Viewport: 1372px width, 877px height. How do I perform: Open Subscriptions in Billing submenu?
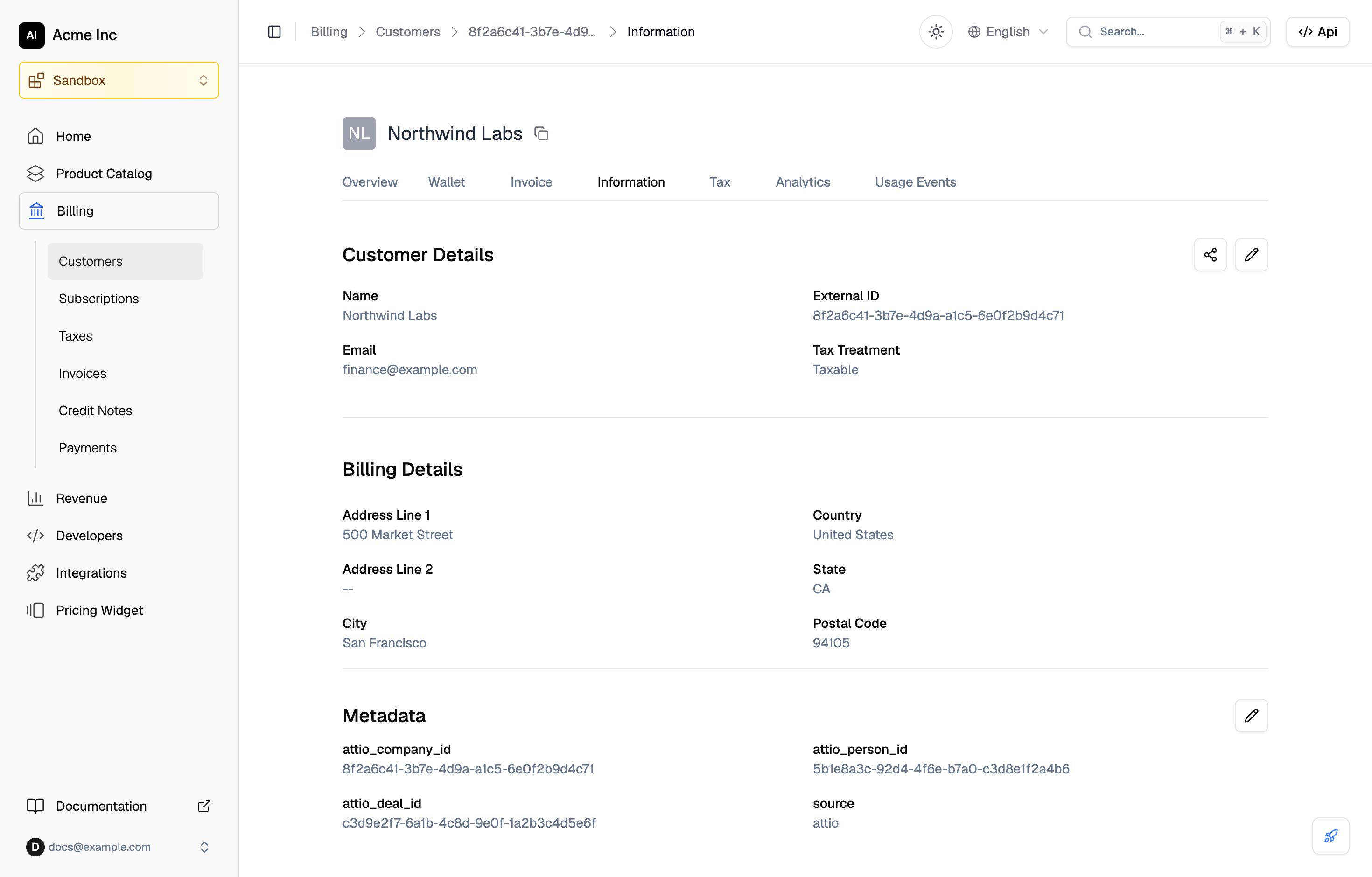click(x=126, y=299)
